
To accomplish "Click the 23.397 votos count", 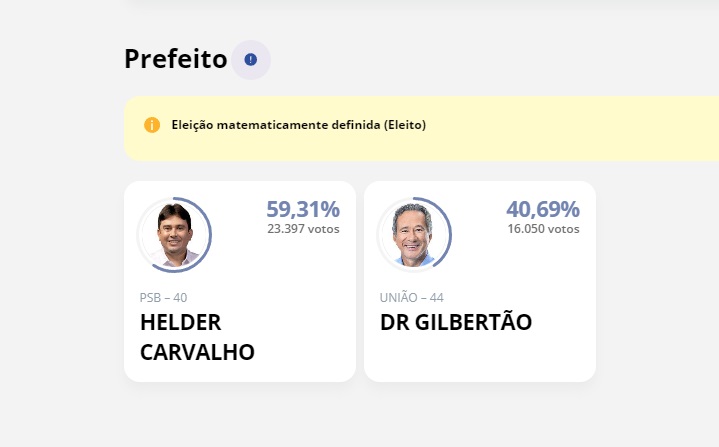I will [303, 229].
